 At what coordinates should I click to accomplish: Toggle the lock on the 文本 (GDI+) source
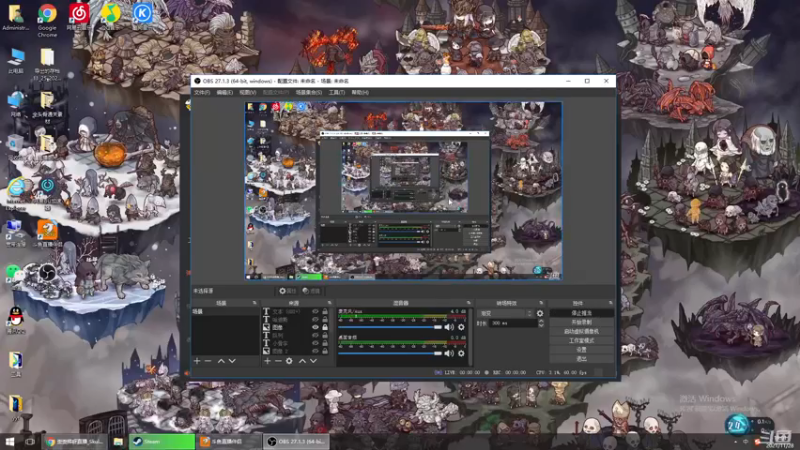tap(325, 311)
